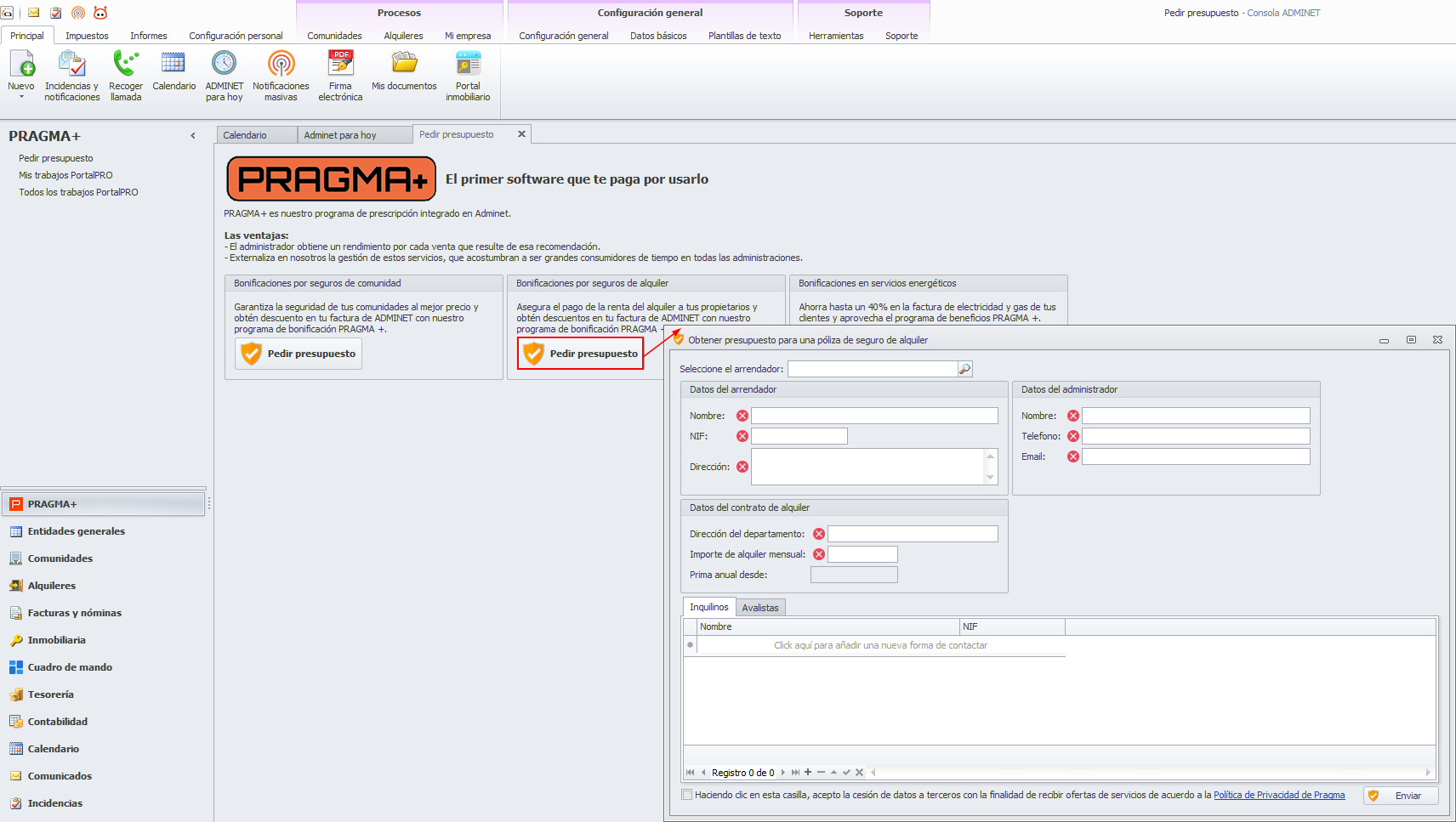Screen dimensions: 1456x822
Task: Accept the data transfer privacy checkbox
Action: pyautogui.click(x=687, y=795)
